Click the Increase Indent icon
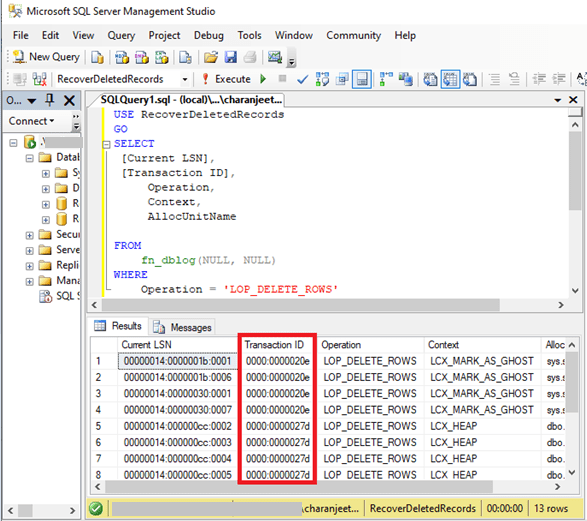The width and height of the screenshot is (587, 521). (x=559, y=79)
